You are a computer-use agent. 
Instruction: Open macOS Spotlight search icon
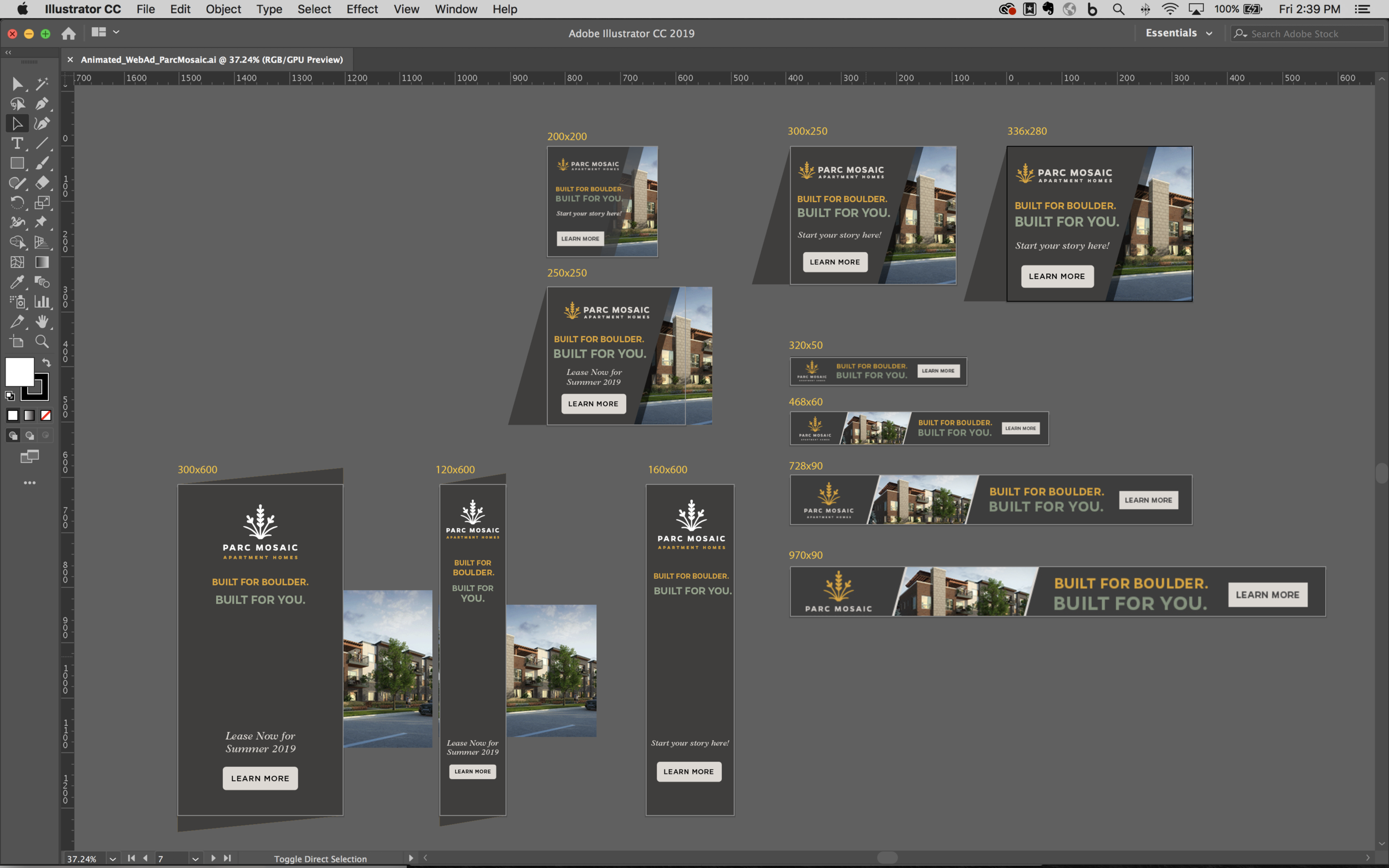pos(1118,9)
